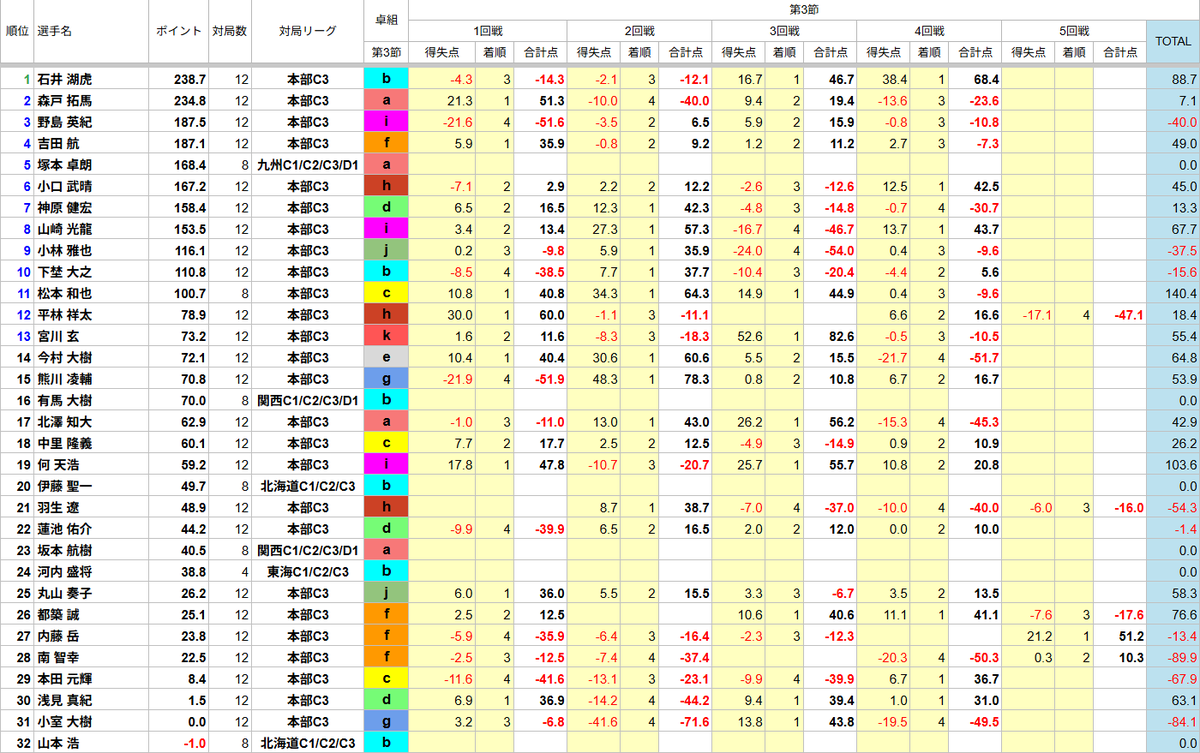Image resolution: width=1200 pixels, height=753 pixels.
Task: Select player name 野島 英紀
Action: [x=63, y=121]
